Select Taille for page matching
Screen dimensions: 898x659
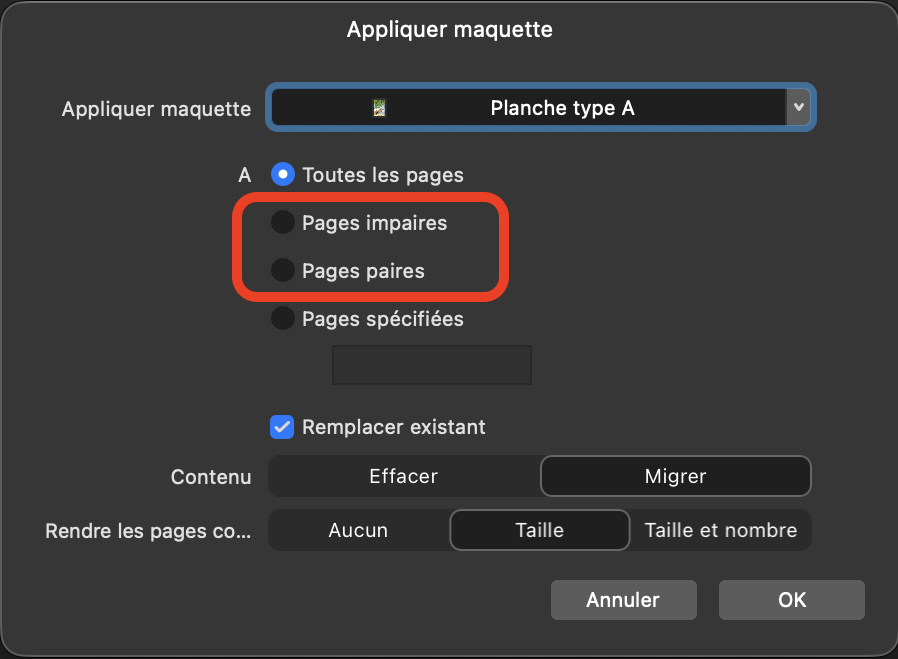point(539,530)
